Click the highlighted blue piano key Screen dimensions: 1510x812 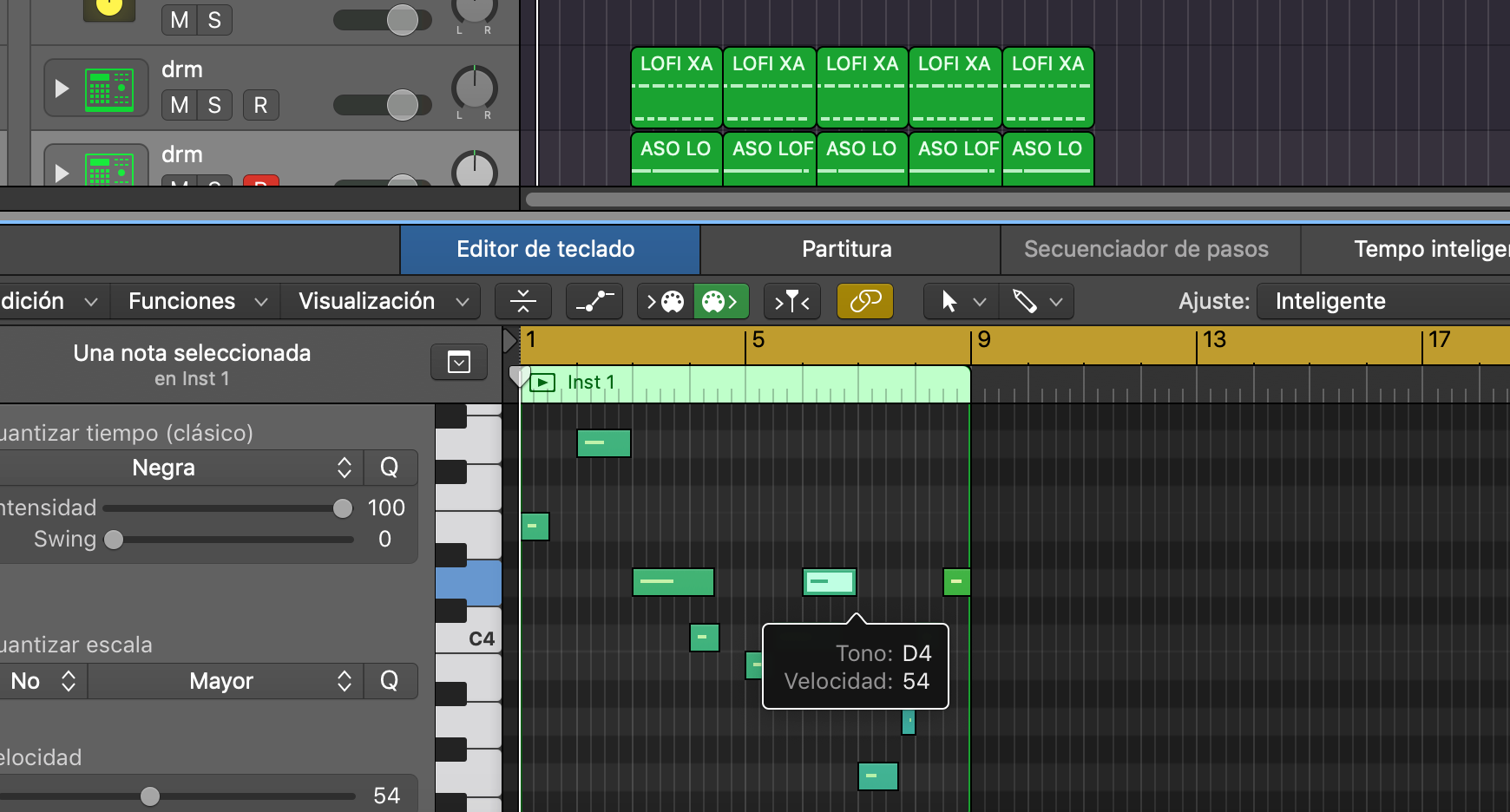[469, 581]
